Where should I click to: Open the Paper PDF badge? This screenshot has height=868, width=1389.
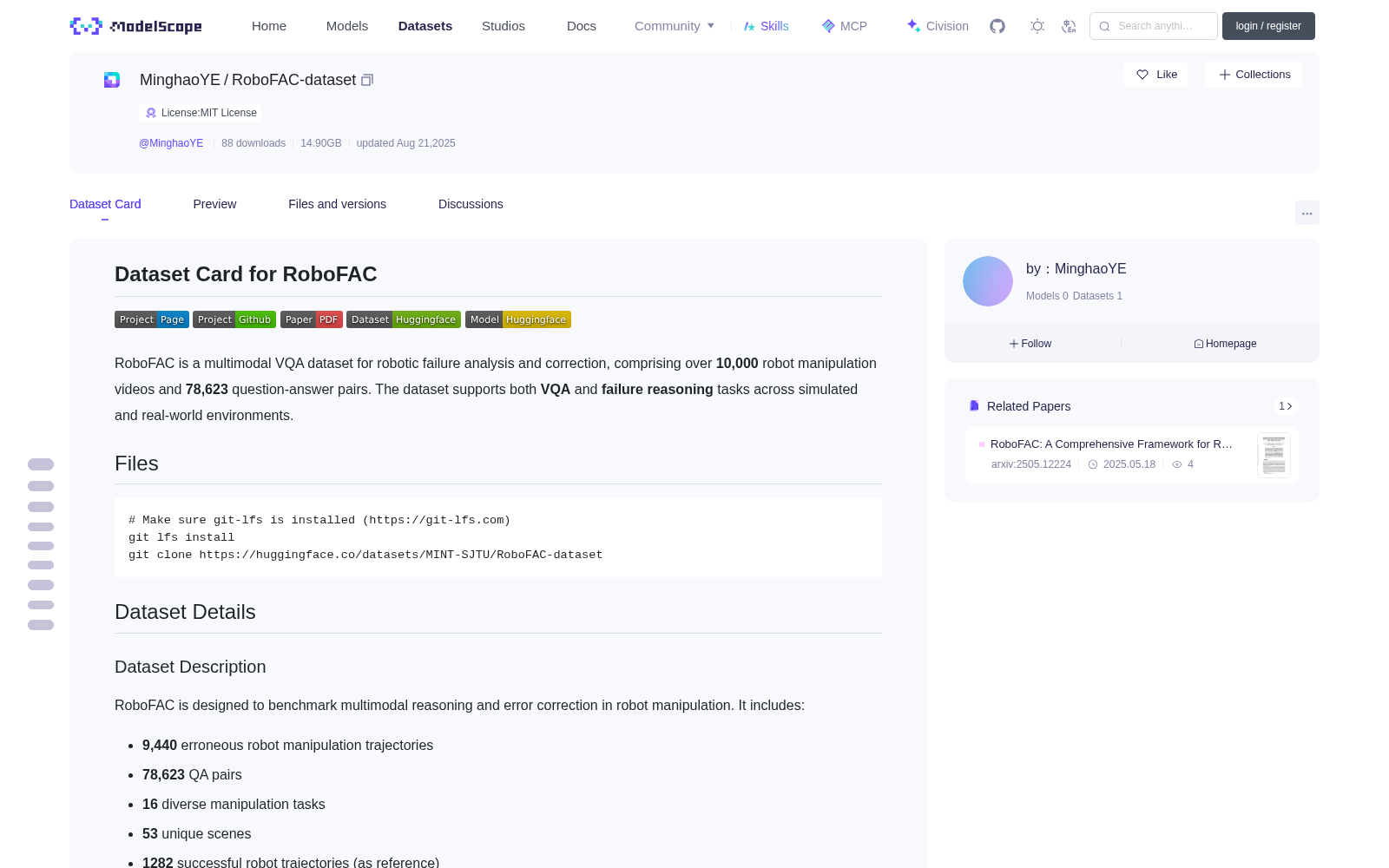tap(312, 319)
